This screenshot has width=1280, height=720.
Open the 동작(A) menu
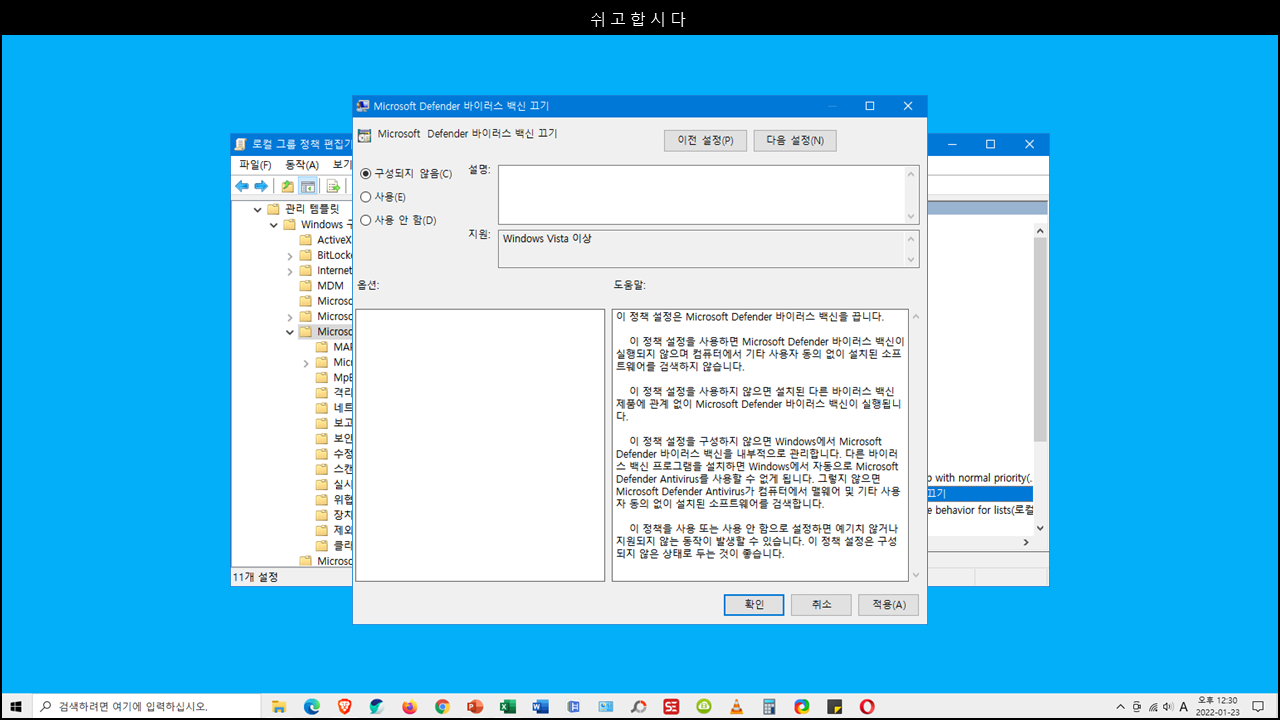(x=302, y=164)
